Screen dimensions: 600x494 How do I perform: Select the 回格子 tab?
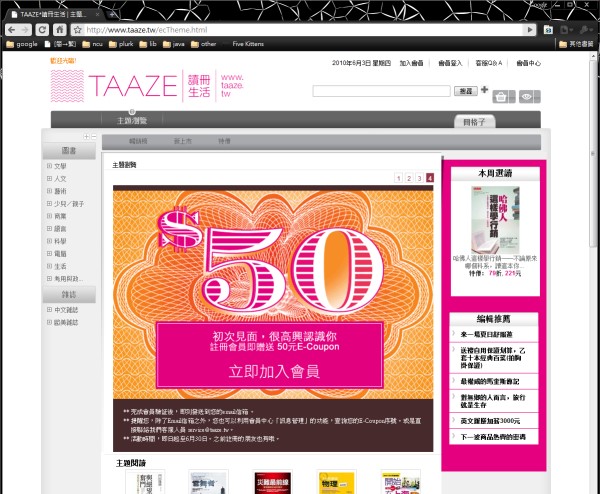[474, 122]
